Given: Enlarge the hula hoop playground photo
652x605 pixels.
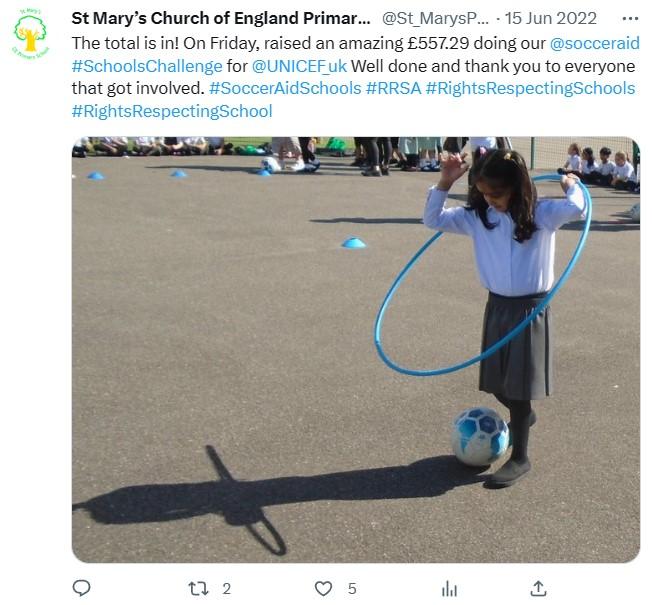Looking at the screenshot, I should pos(355,349).
